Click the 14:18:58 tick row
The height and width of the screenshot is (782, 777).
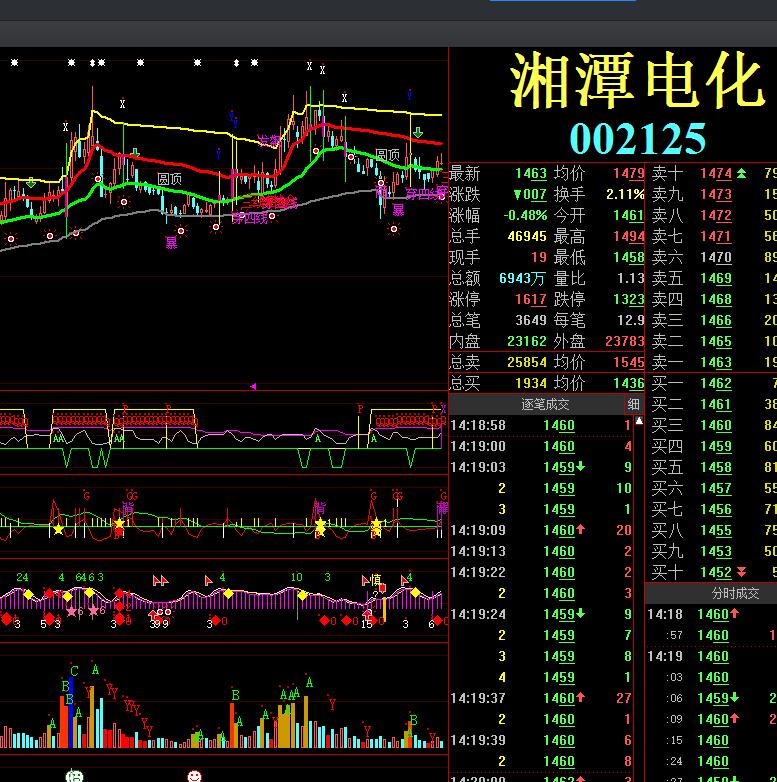pyautogui.click(x=541, y=425)
